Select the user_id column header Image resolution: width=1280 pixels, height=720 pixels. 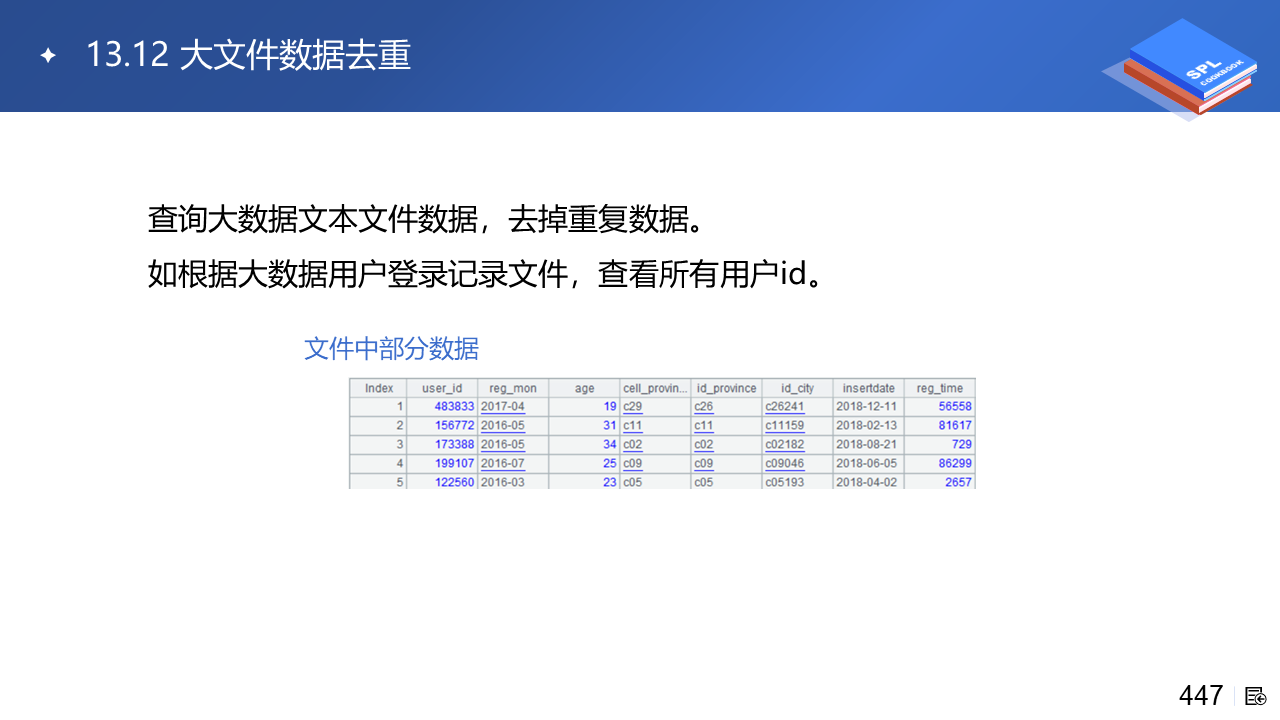pyautogui.click(x=442, y=388)
